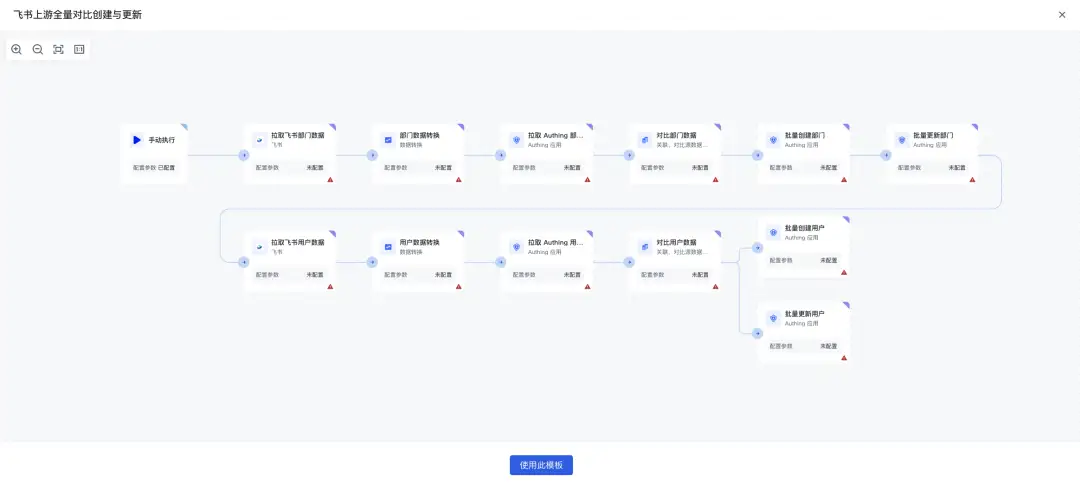Image resolution: width=1080 pixels, height=483 pixels.
Task: Click the Authing shield icon on 批量创建部门
Action: tap(773, 140)
